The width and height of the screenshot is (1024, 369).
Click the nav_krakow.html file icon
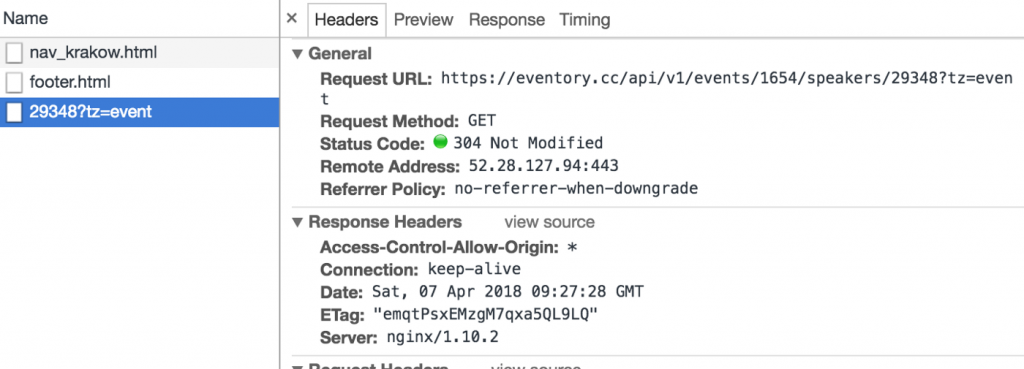[14, 53]
